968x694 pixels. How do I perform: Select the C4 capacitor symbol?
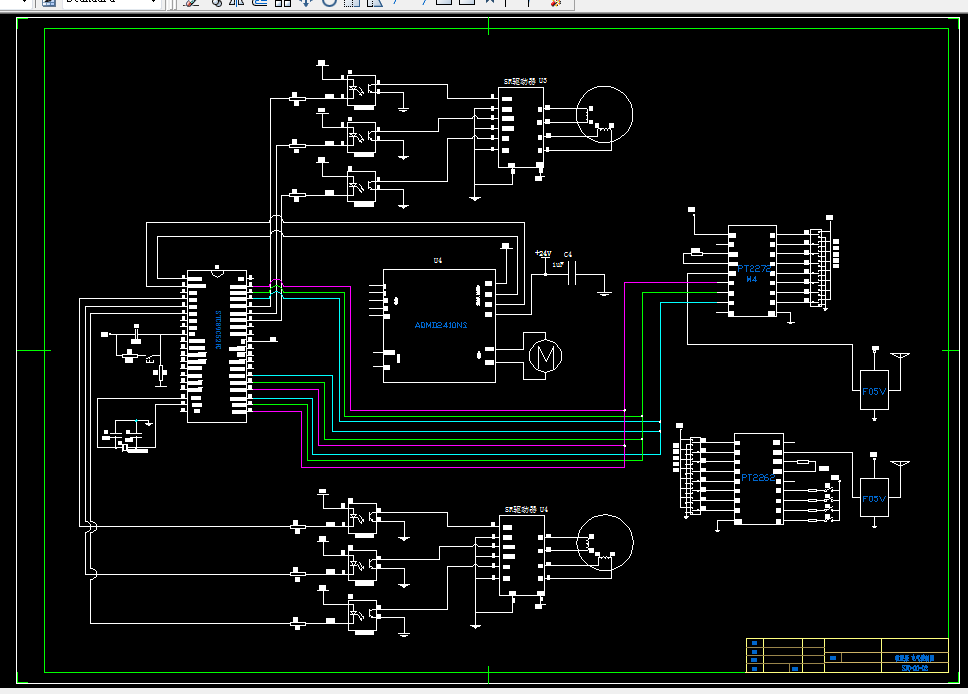coord(572,274)
